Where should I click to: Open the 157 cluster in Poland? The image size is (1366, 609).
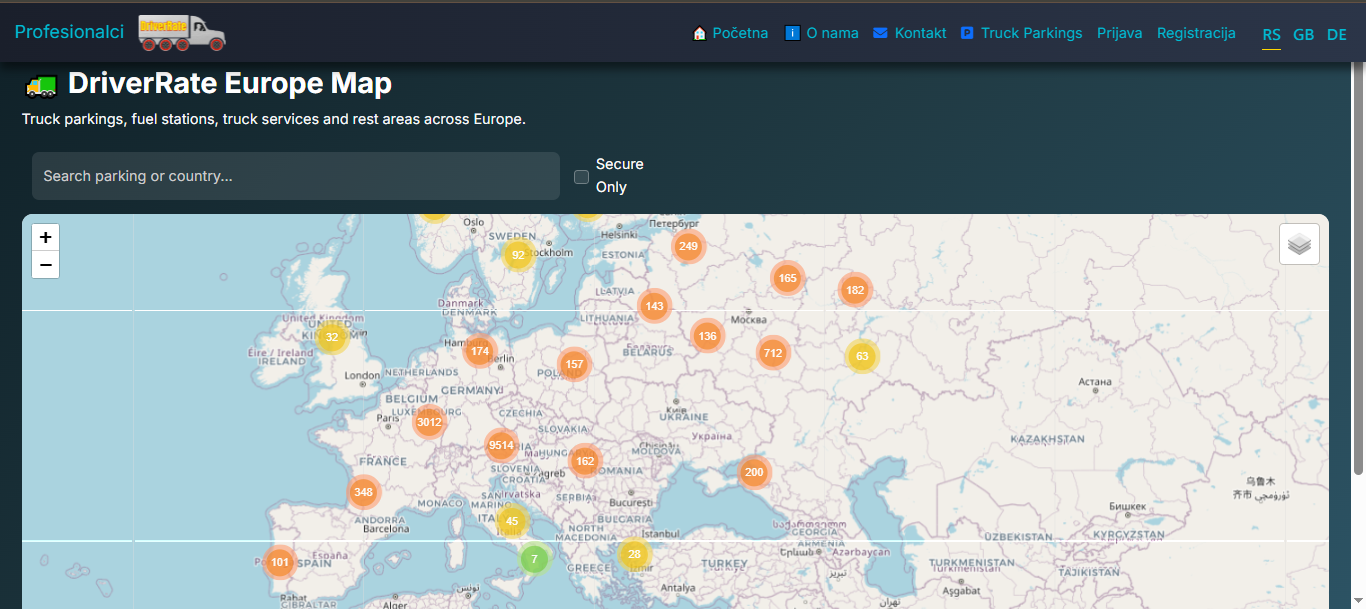(x=574, y=364)
